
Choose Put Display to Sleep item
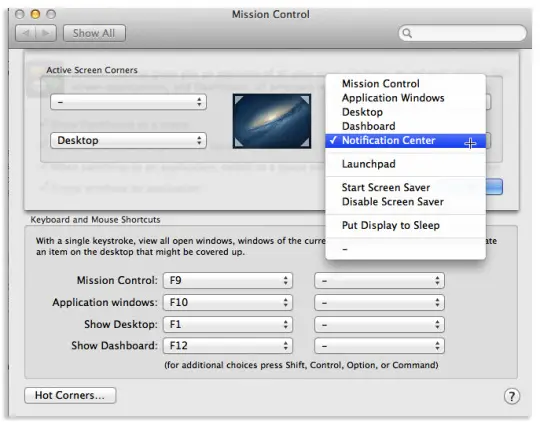(405, 225)
